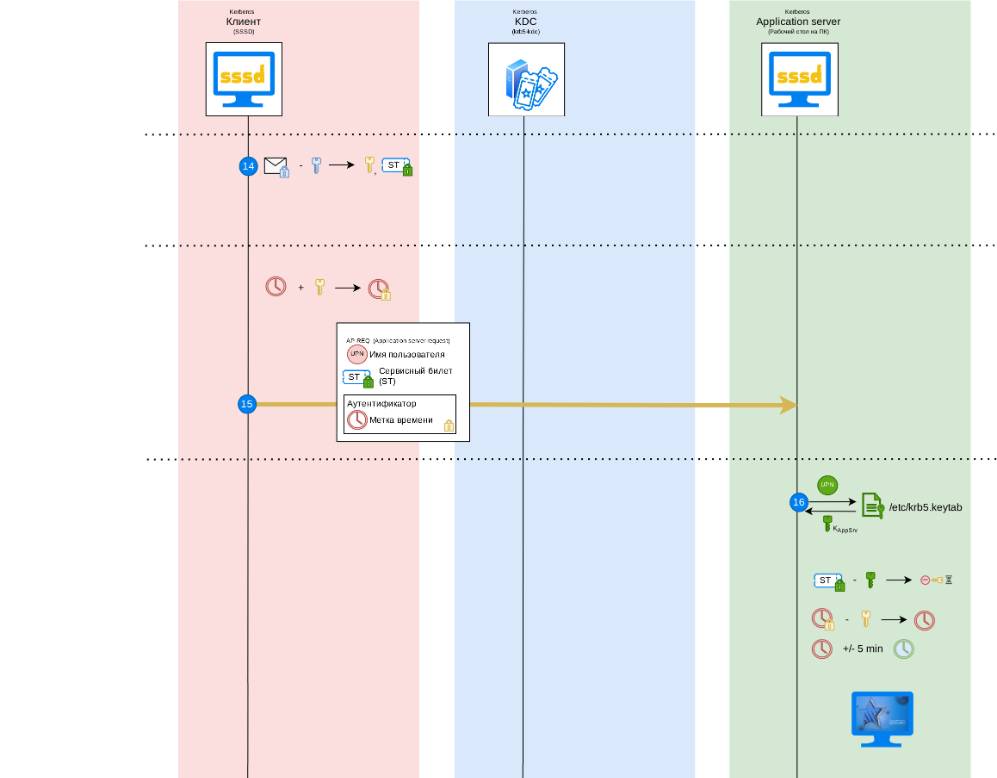The image size is (997, 778).
Task: Click the Application server sssd monitor icon
Action: pos(800,77)
